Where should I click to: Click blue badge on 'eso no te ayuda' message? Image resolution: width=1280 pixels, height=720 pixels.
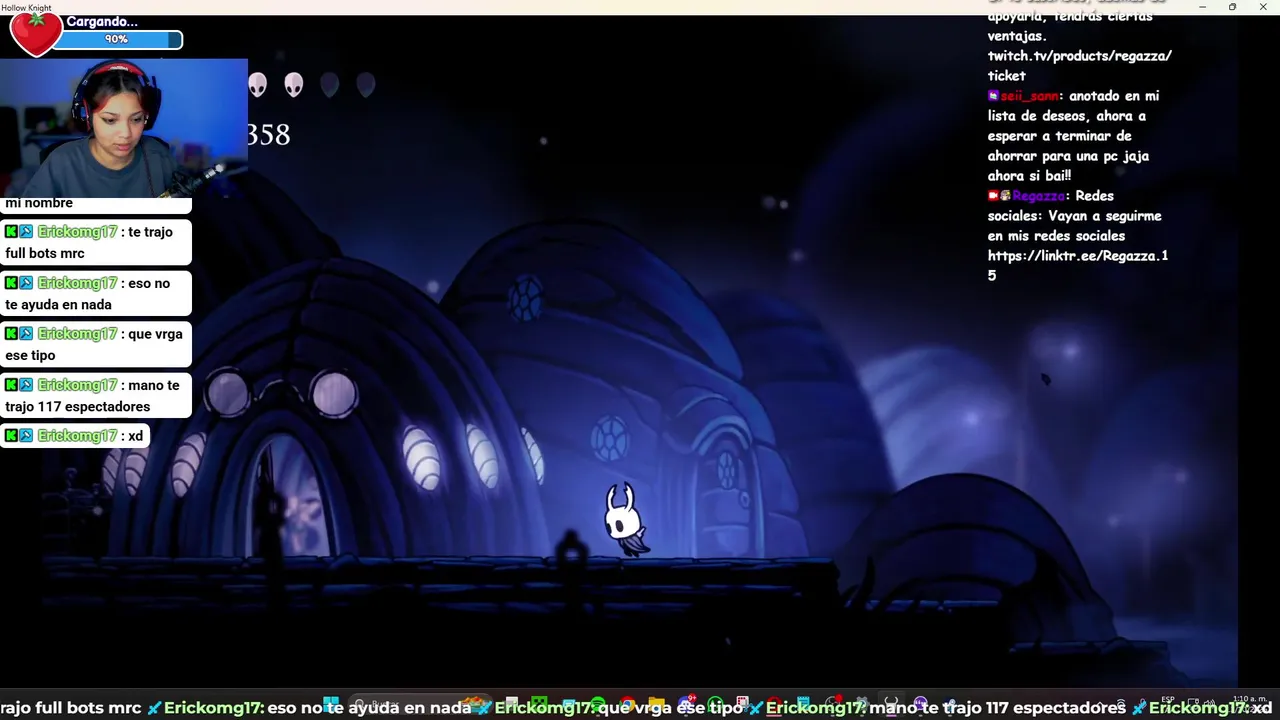click(26, 283)
